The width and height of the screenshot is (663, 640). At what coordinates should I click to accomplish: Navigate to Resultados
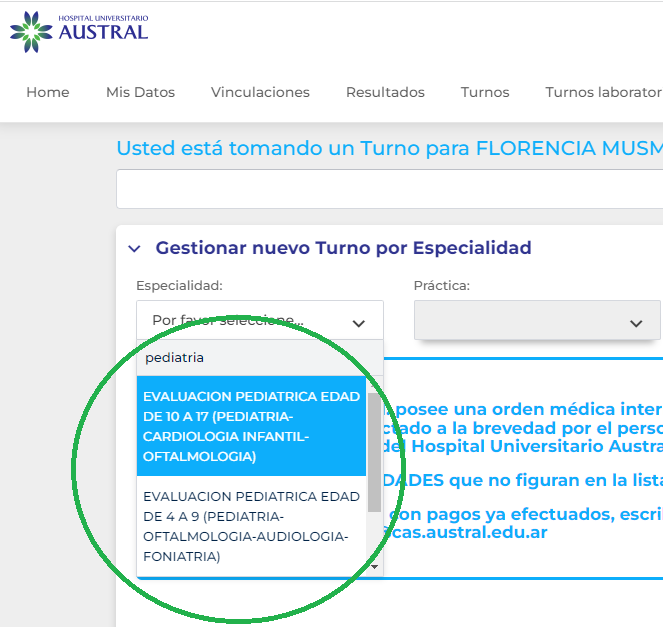[385, 92]
